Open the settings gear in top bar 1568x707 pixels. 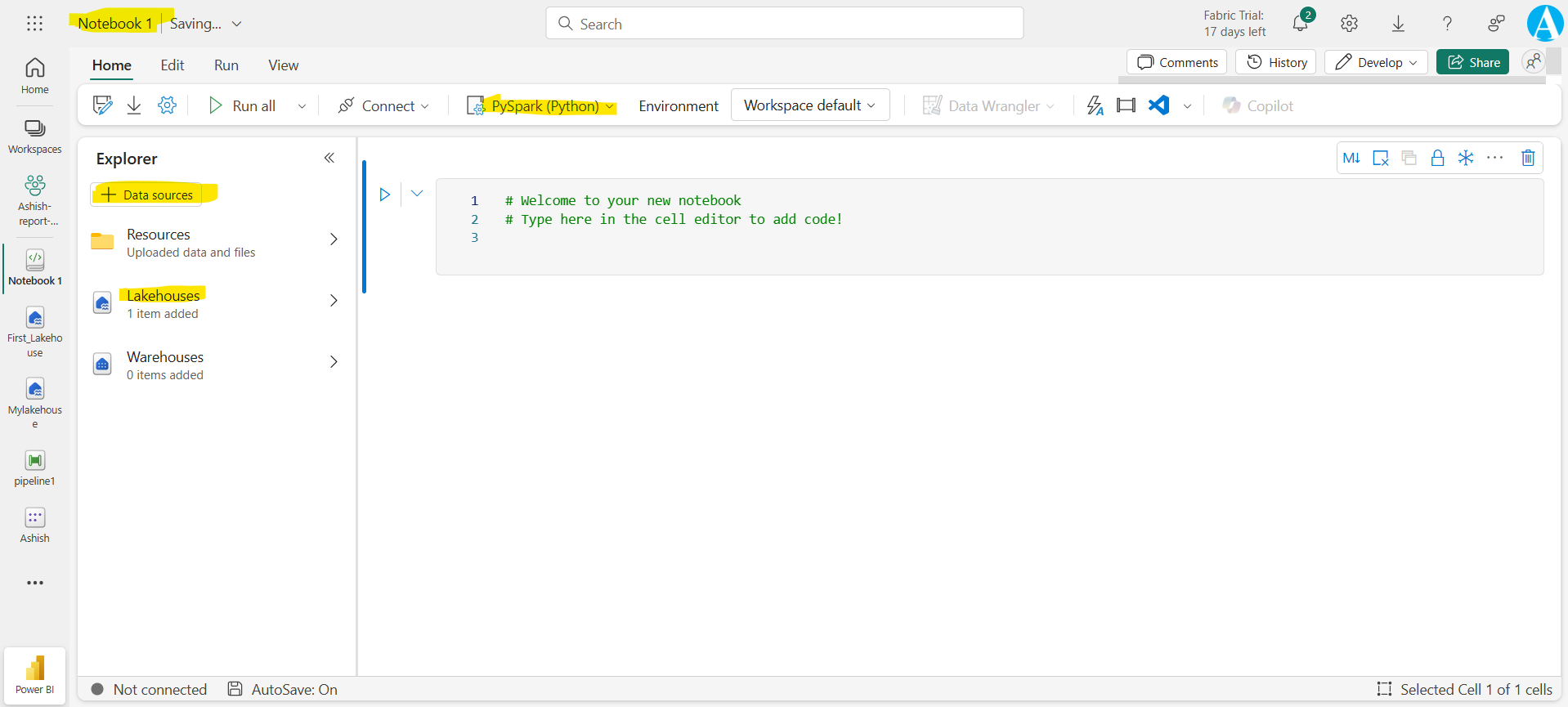(x=1349, y=24)
